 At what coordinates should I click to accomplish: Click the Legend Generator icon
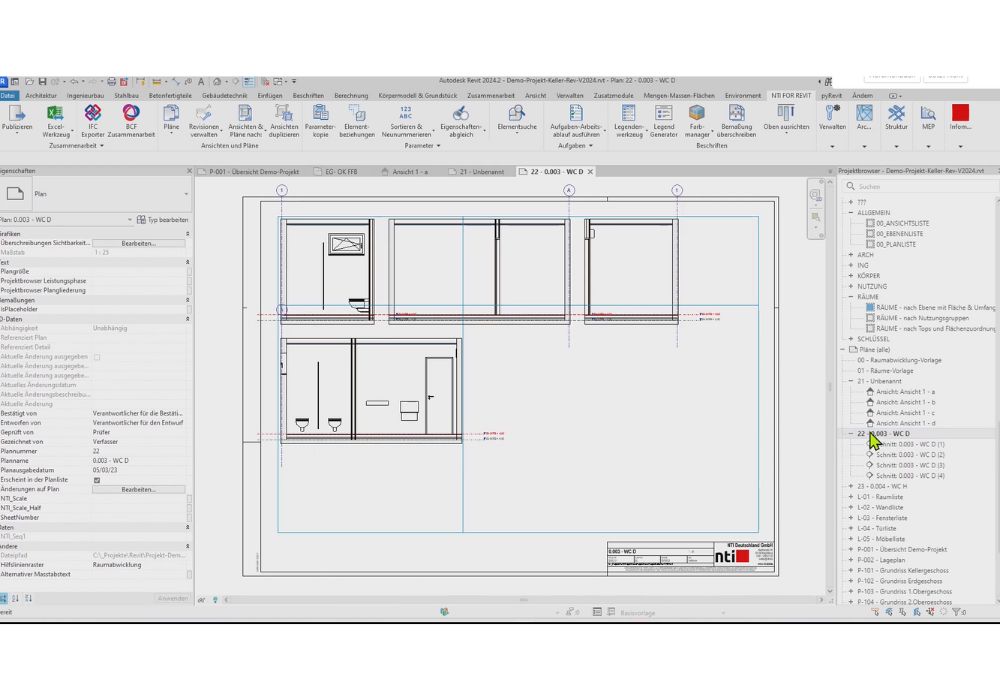(x=663, y=119)
